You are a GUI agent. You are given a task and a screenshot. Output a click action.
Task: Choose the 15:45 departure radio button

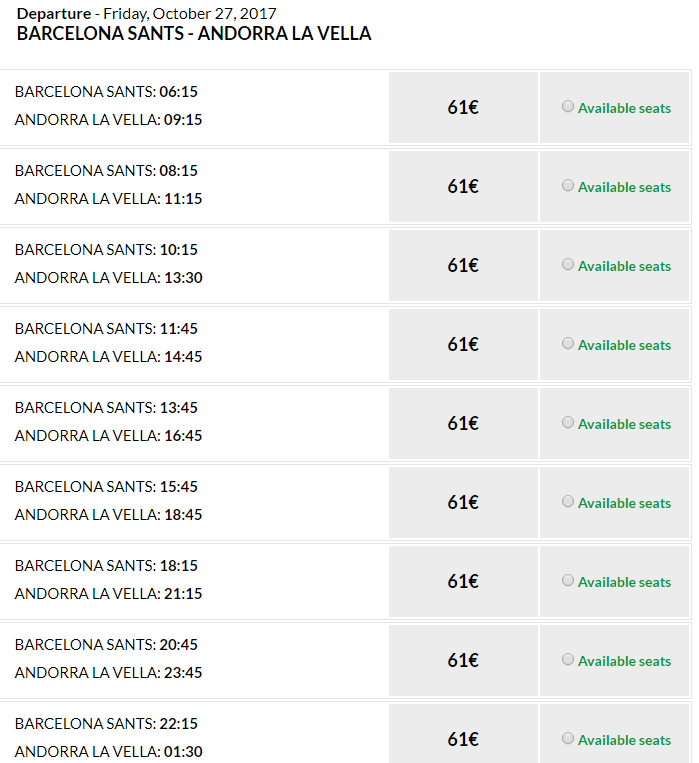click(x=568, y=502)
